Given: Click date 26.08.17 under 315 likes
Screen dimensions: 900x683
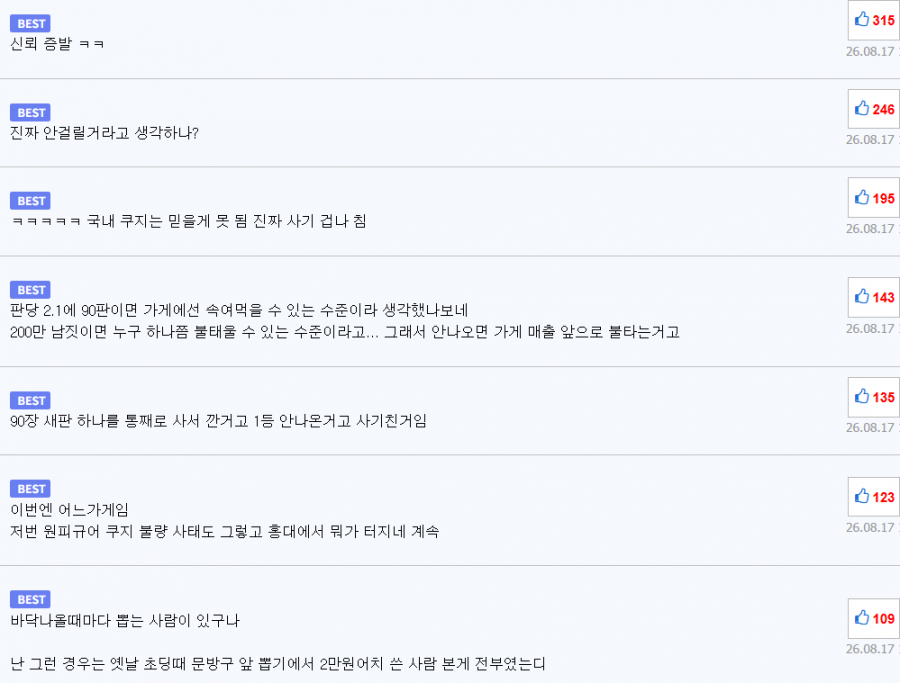Looking at the screenshot, I should tap(871, 52).
